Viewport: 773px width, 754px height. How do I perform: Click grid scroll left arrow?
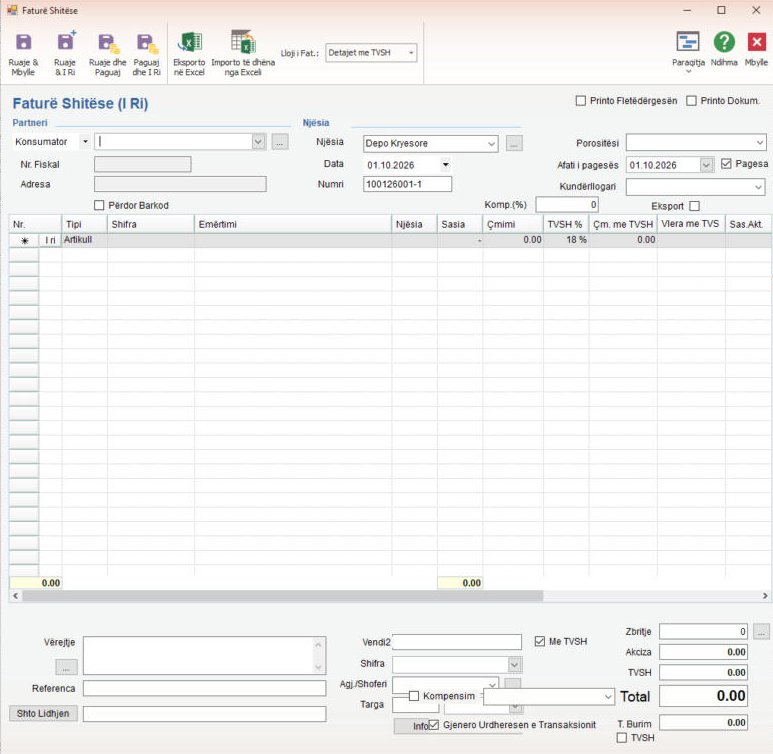point(16,596)
